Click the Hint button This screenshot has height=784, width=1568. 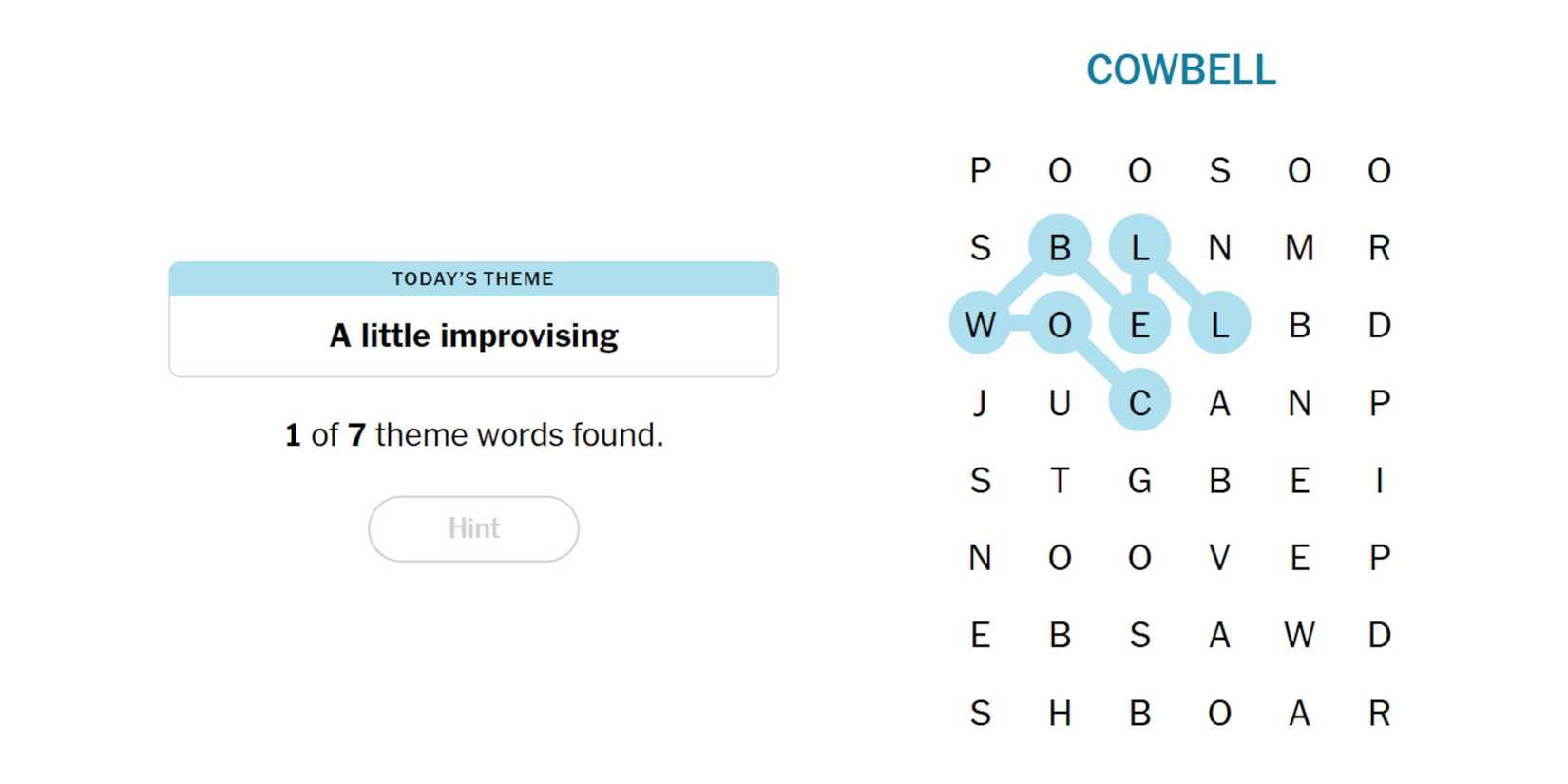pyautogui.click(x=473, y=528)
